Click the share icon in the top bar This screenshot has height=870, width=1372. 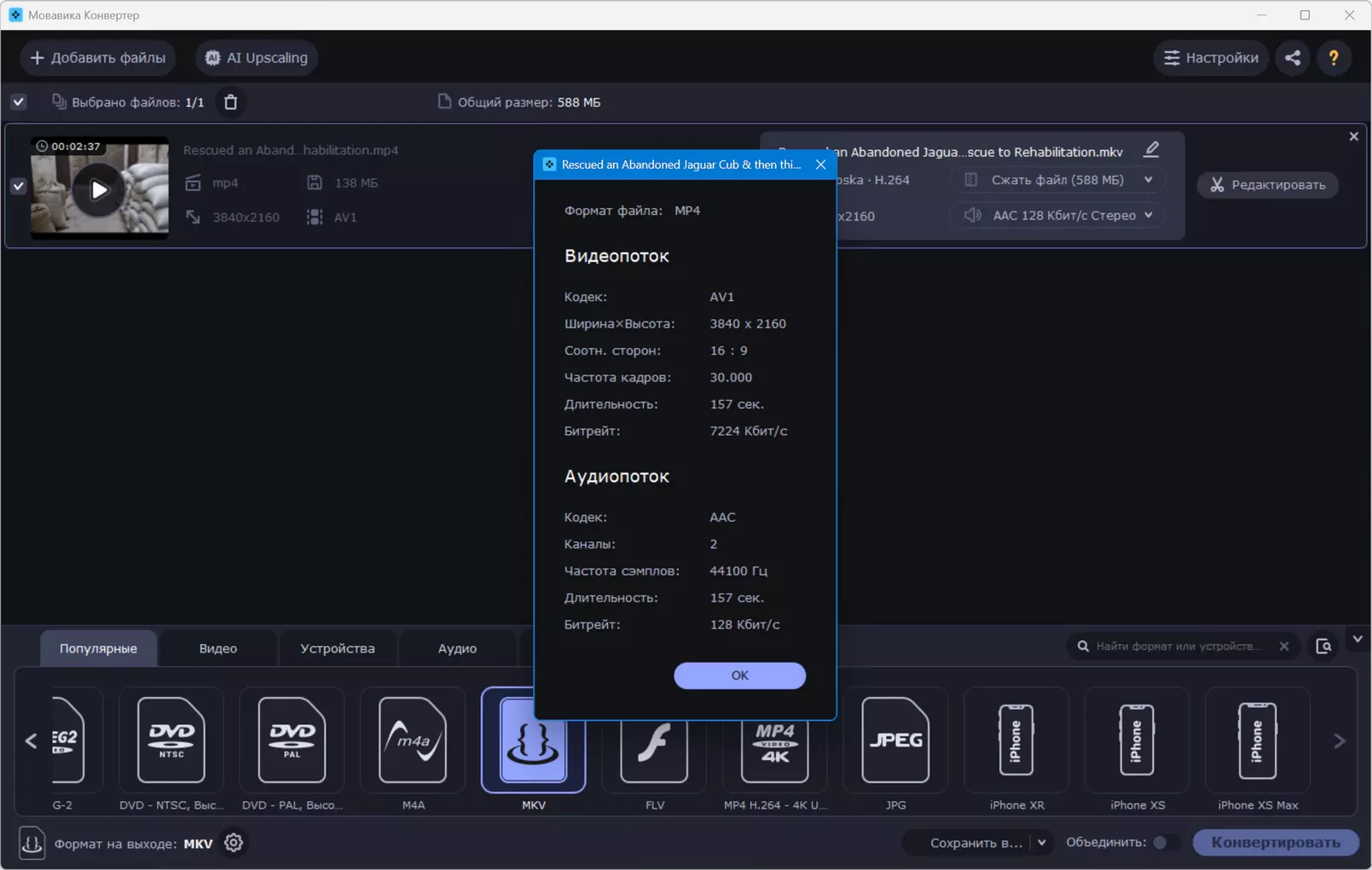click(1293, 58)
